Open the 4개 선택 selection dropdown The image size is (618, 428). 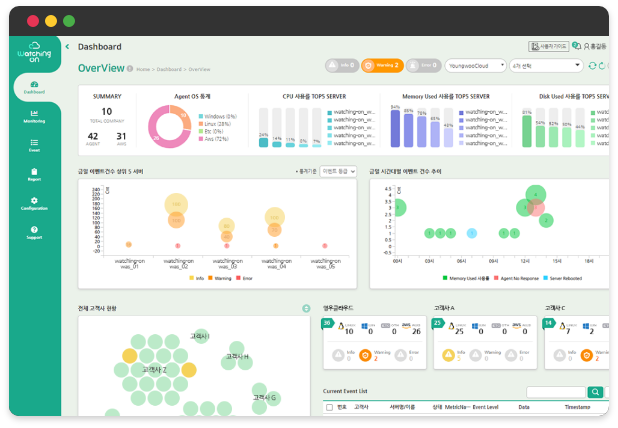(x=545, y=66)
